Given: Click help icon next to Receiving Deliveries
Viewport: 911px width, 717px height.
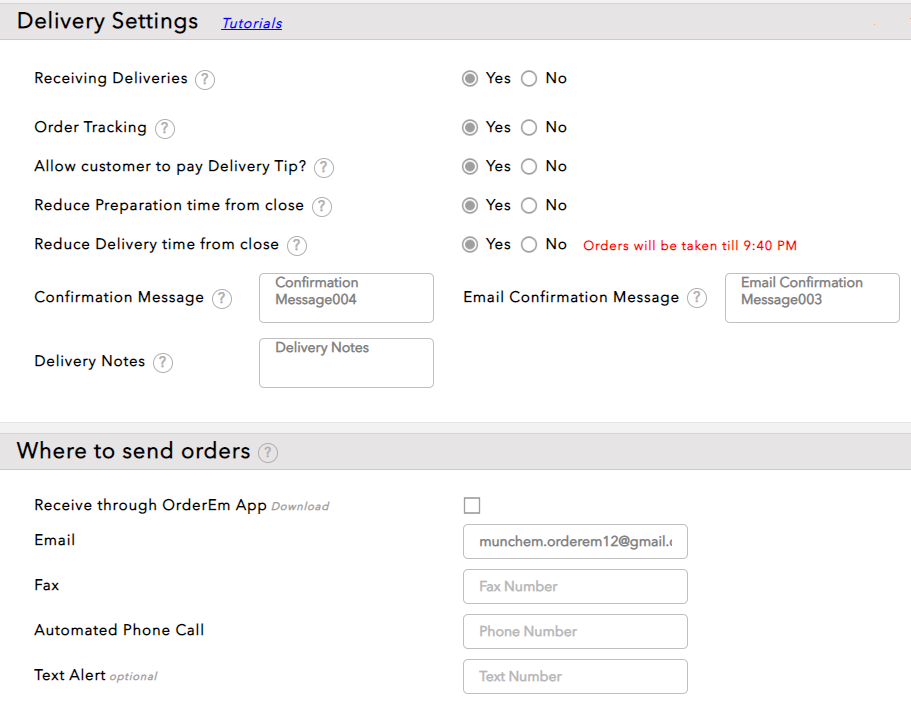Looking at the screenshot, I should (205, 79).
